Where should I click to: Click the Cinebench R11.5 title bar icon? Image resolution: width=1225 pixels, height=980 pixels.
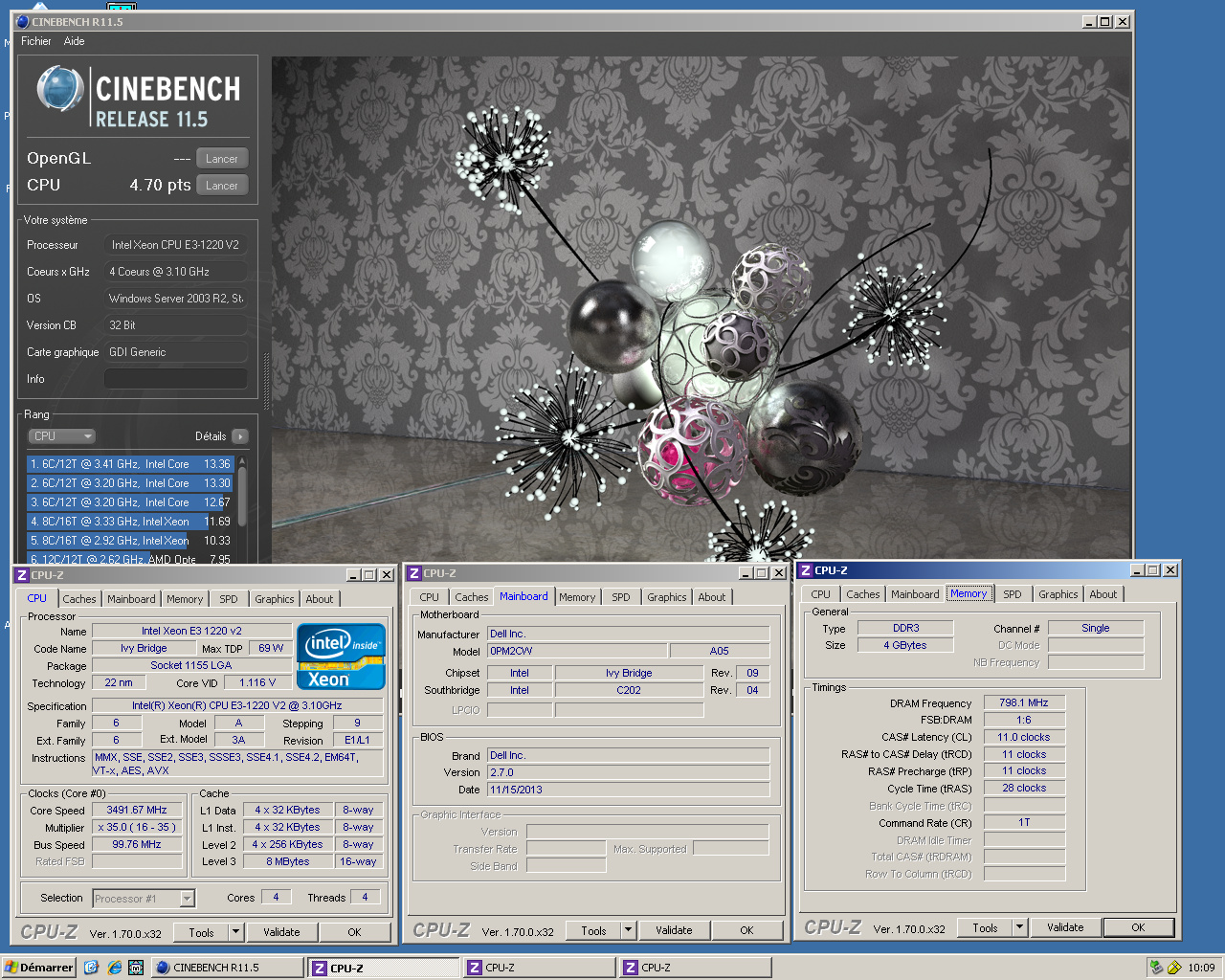click(x=23, y=21)
